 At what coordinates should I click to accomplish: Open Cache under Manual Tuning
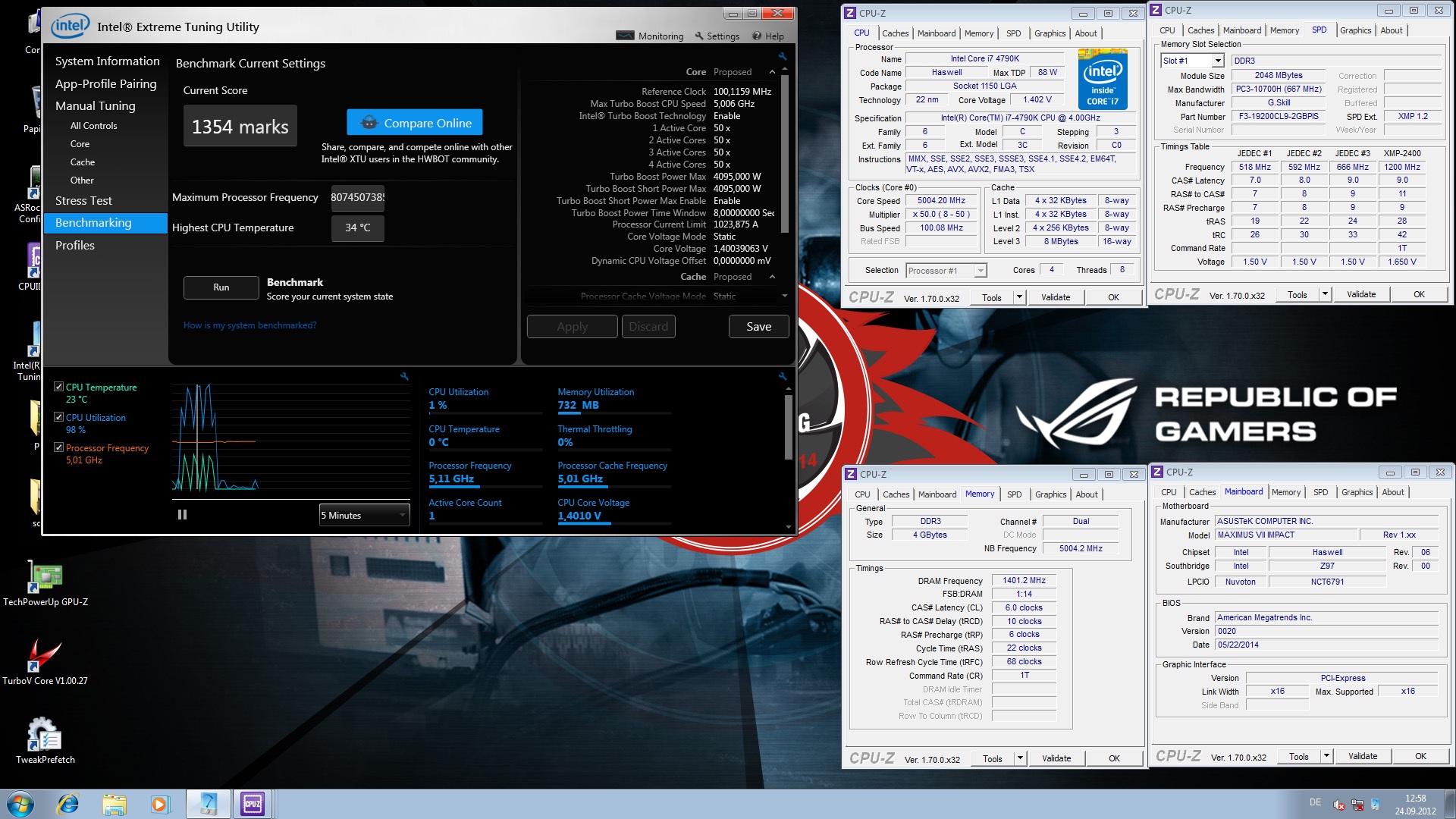pos(83,162)
